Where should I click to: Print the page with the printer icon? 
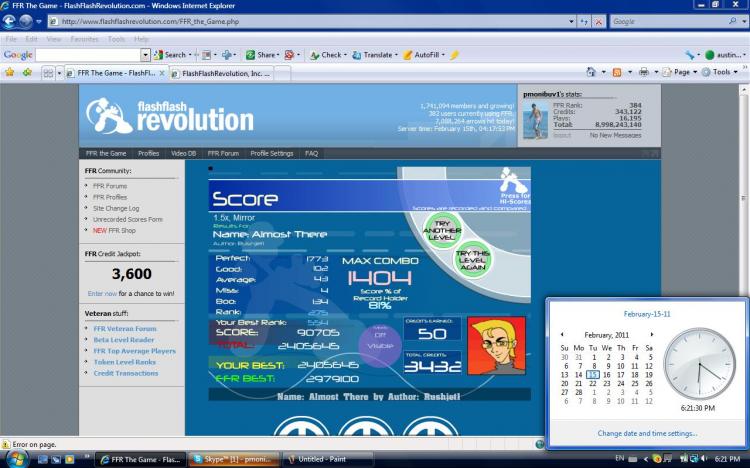644,72
